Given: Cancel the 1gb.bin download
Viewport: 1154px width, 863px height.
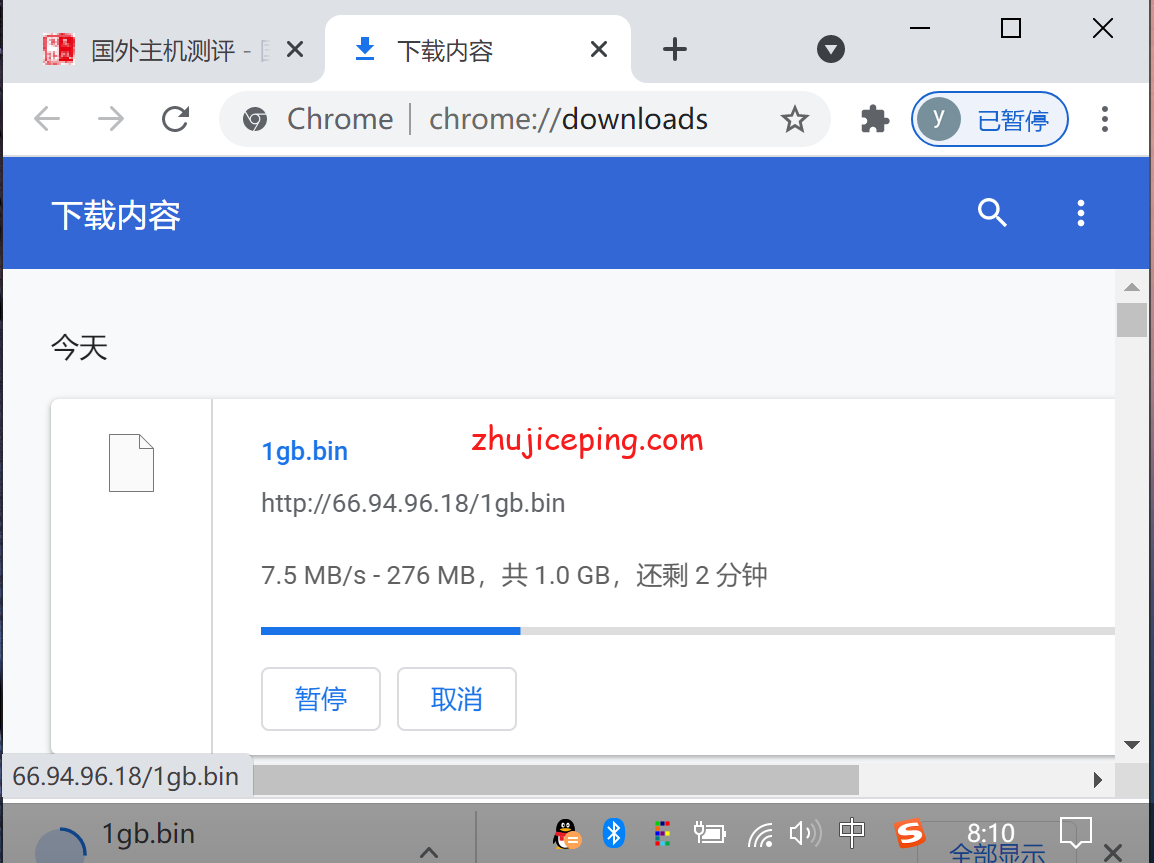Looking at the screenshot, I should pyautogui.click(x=457, y=699).
